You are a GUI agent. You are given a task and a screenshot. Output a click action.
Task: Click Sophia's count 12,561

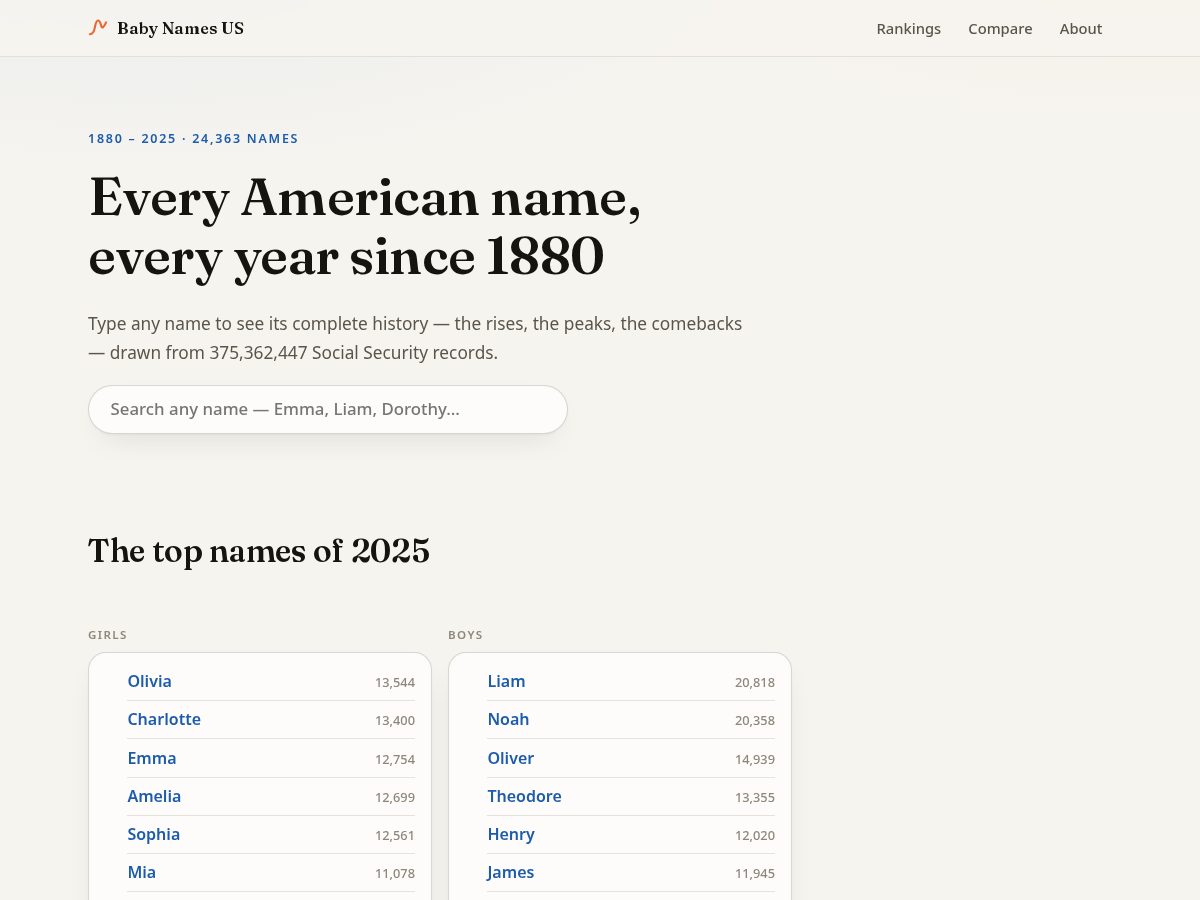pyautogui.click(x=395, y=835)
